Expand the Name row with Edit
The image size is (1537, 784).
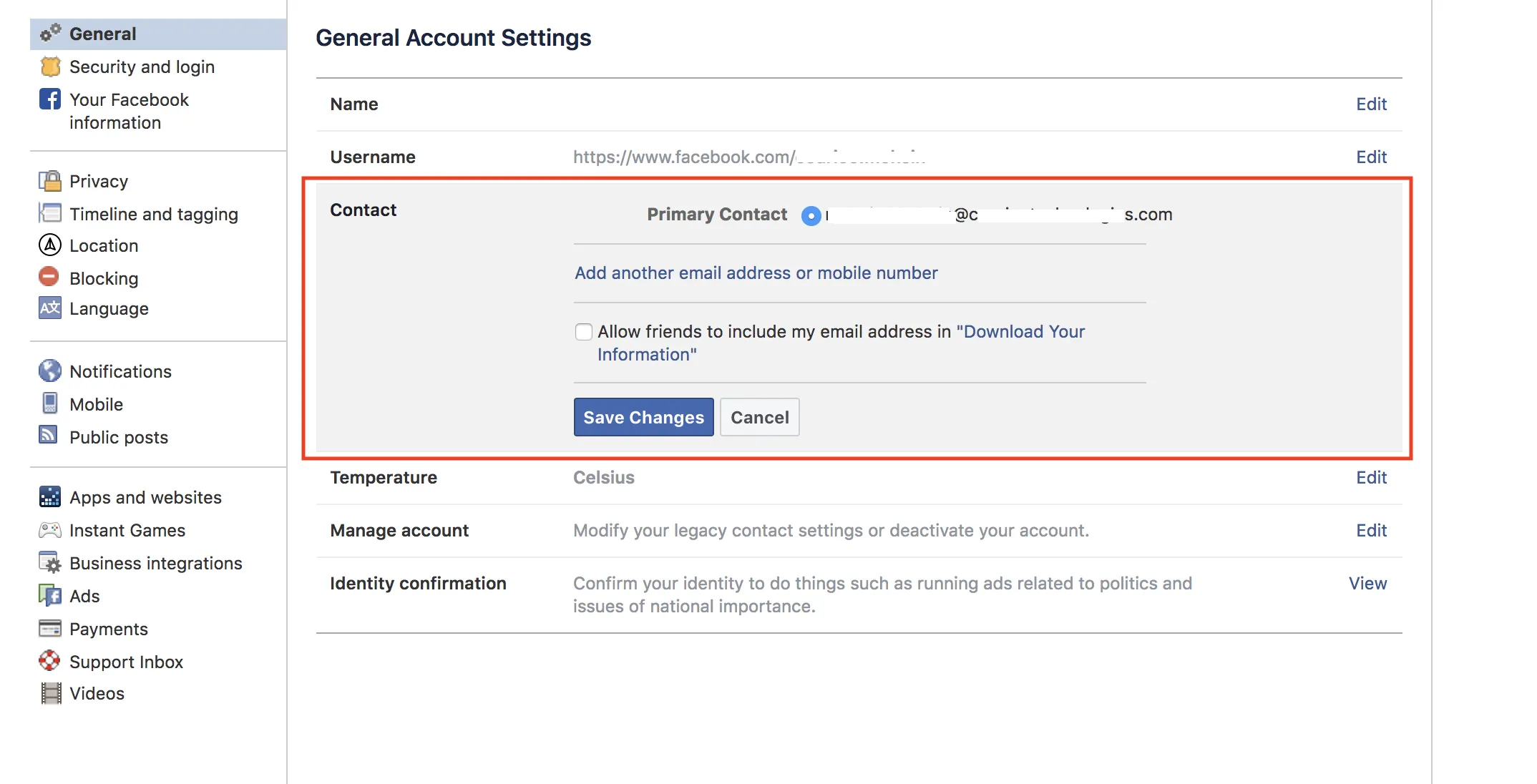point(1371,104)
